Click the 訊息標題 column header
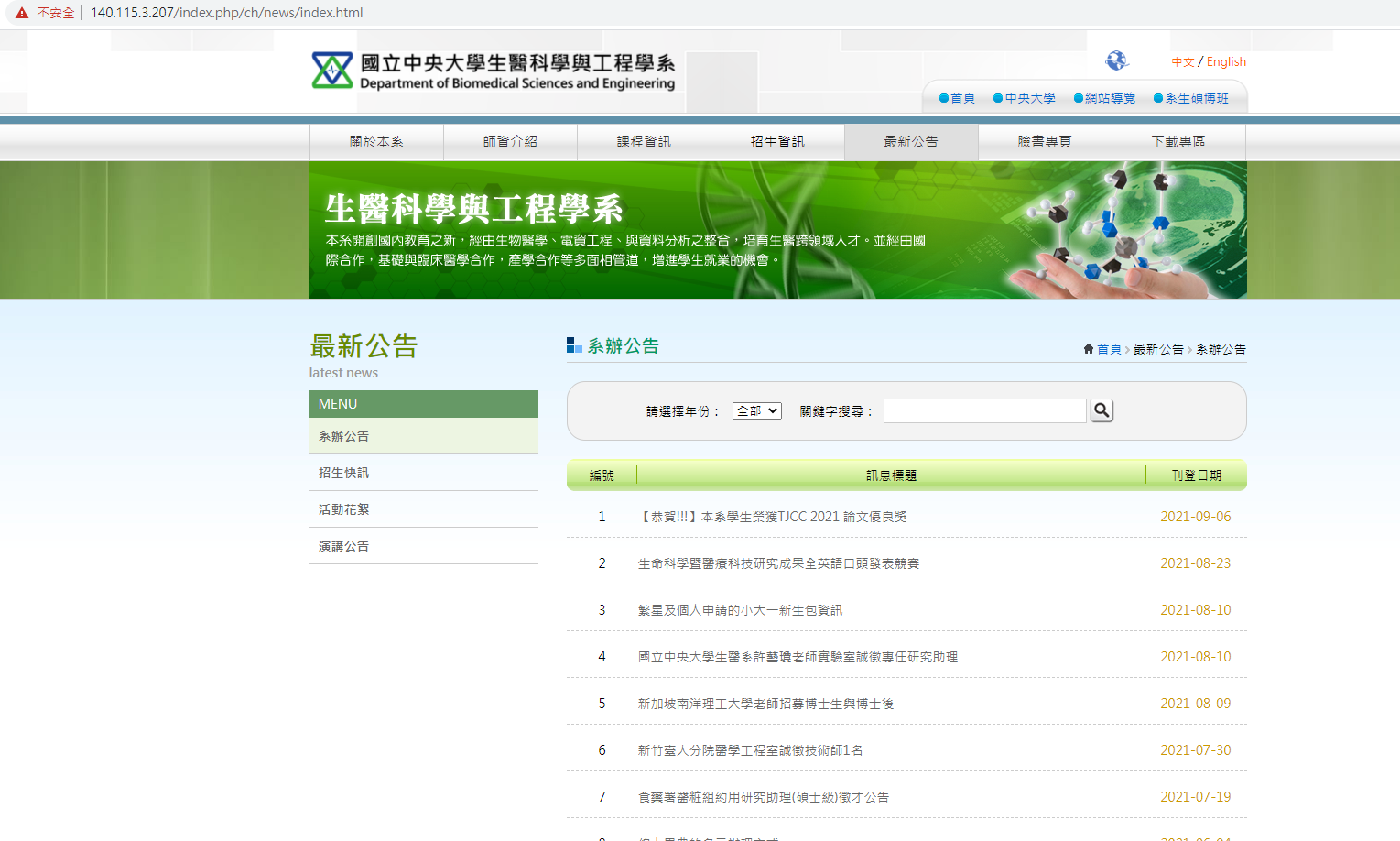The image size is (1400, 841). tap(891, 475)
